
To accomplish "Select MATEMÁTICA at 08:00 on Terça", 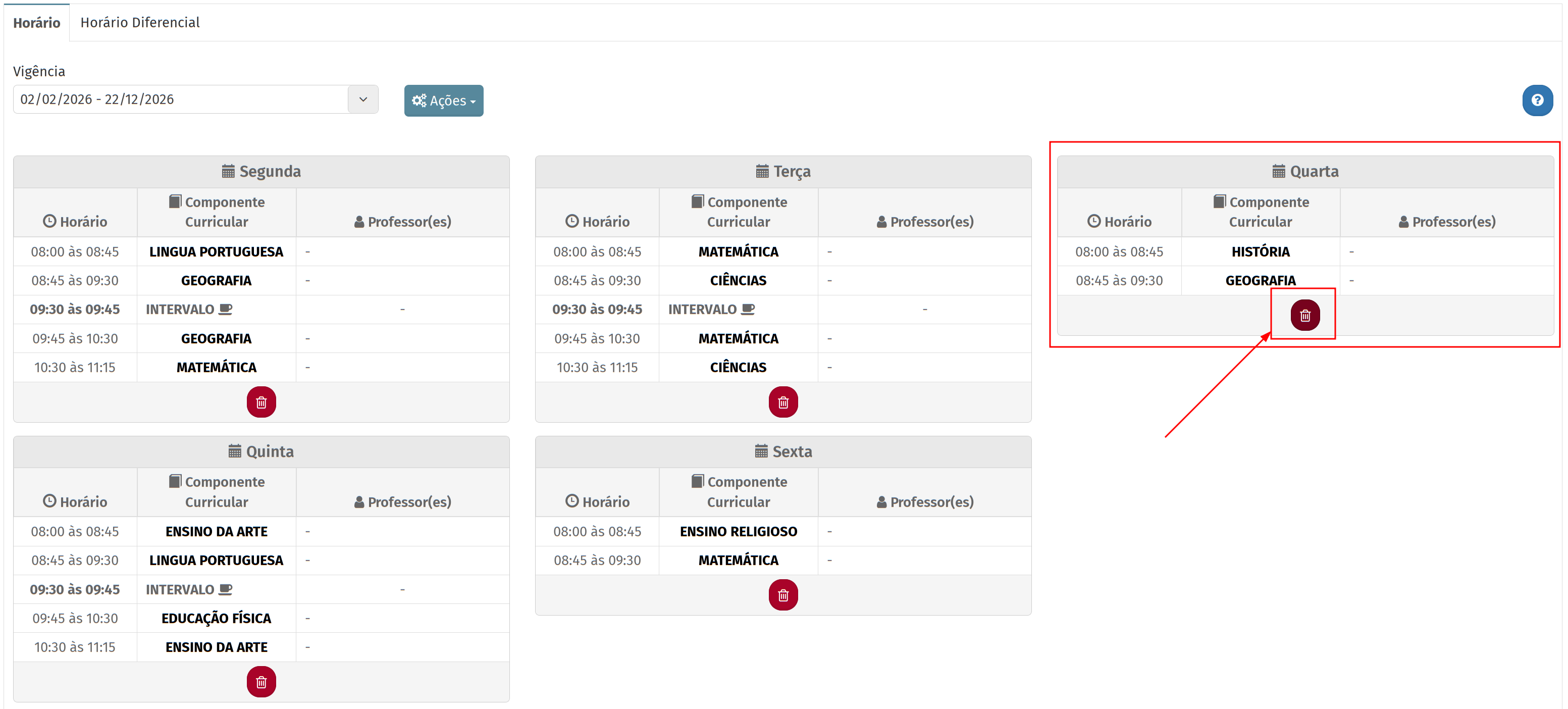I will coord(738,251).
